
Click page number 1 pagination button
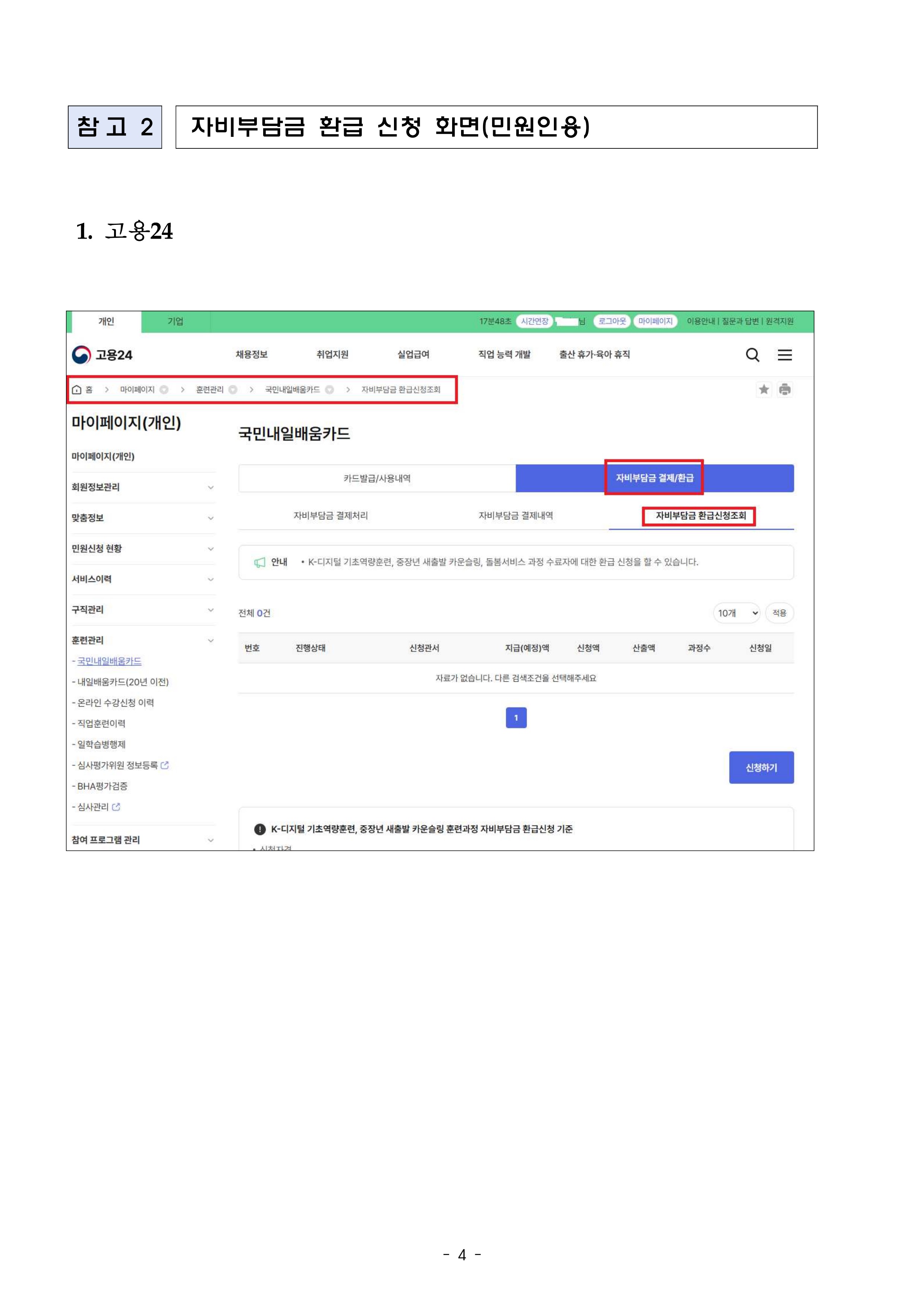point(516,718)
